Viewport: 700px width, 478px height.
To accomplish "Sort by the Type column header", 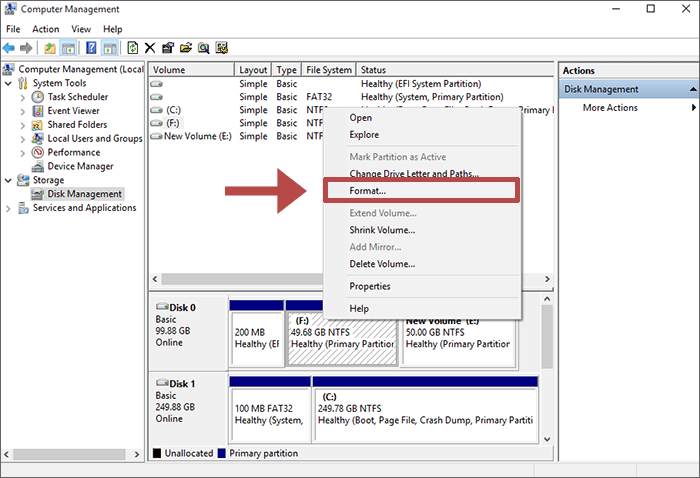I will tap(287, 70).
